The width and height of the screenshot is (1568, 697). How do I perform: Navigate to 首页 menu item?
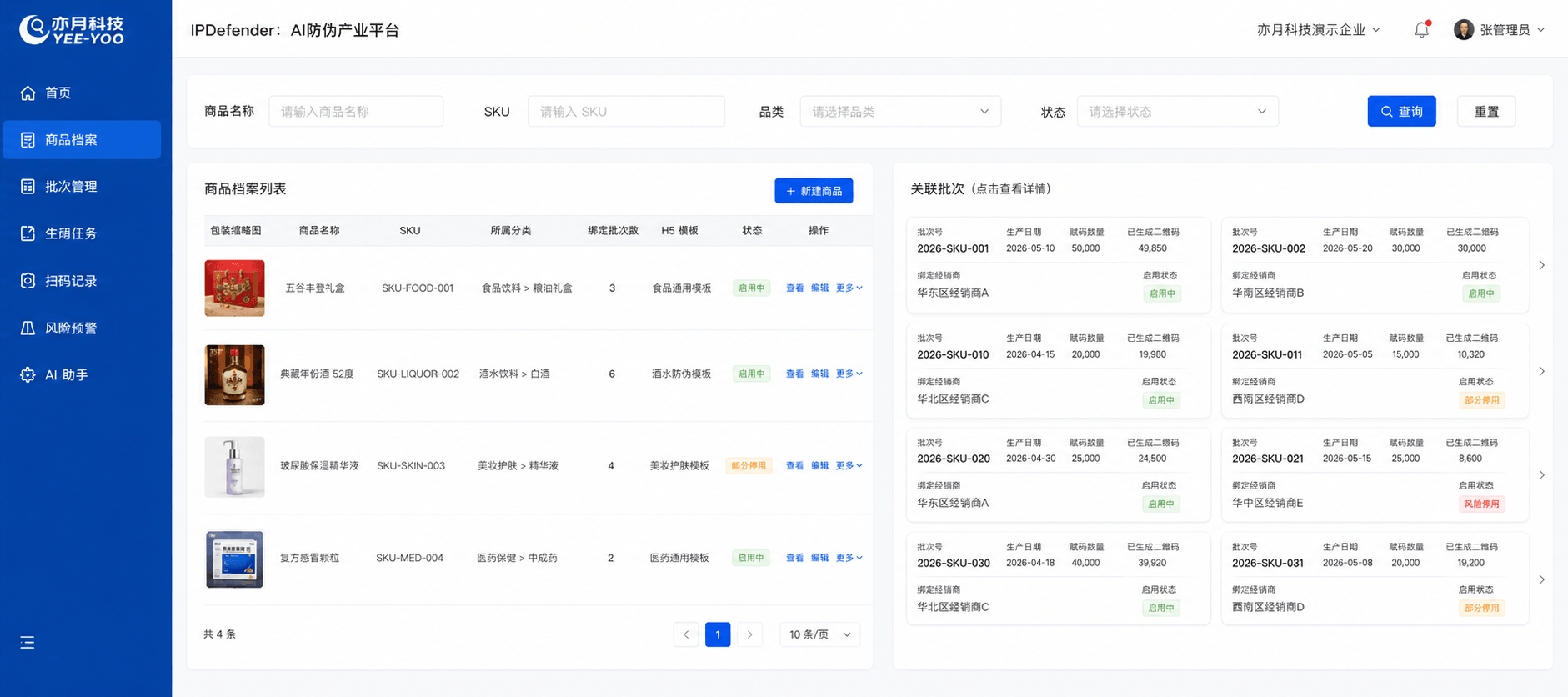[x=82, y=93]
